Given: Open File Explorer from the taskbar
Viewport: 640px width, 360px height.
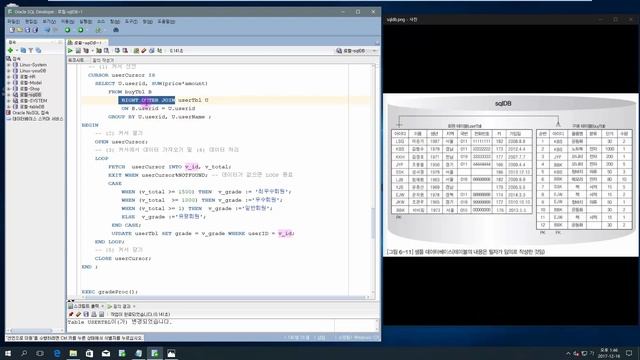Looking at the screenshot, I should [x=73, y=353].
